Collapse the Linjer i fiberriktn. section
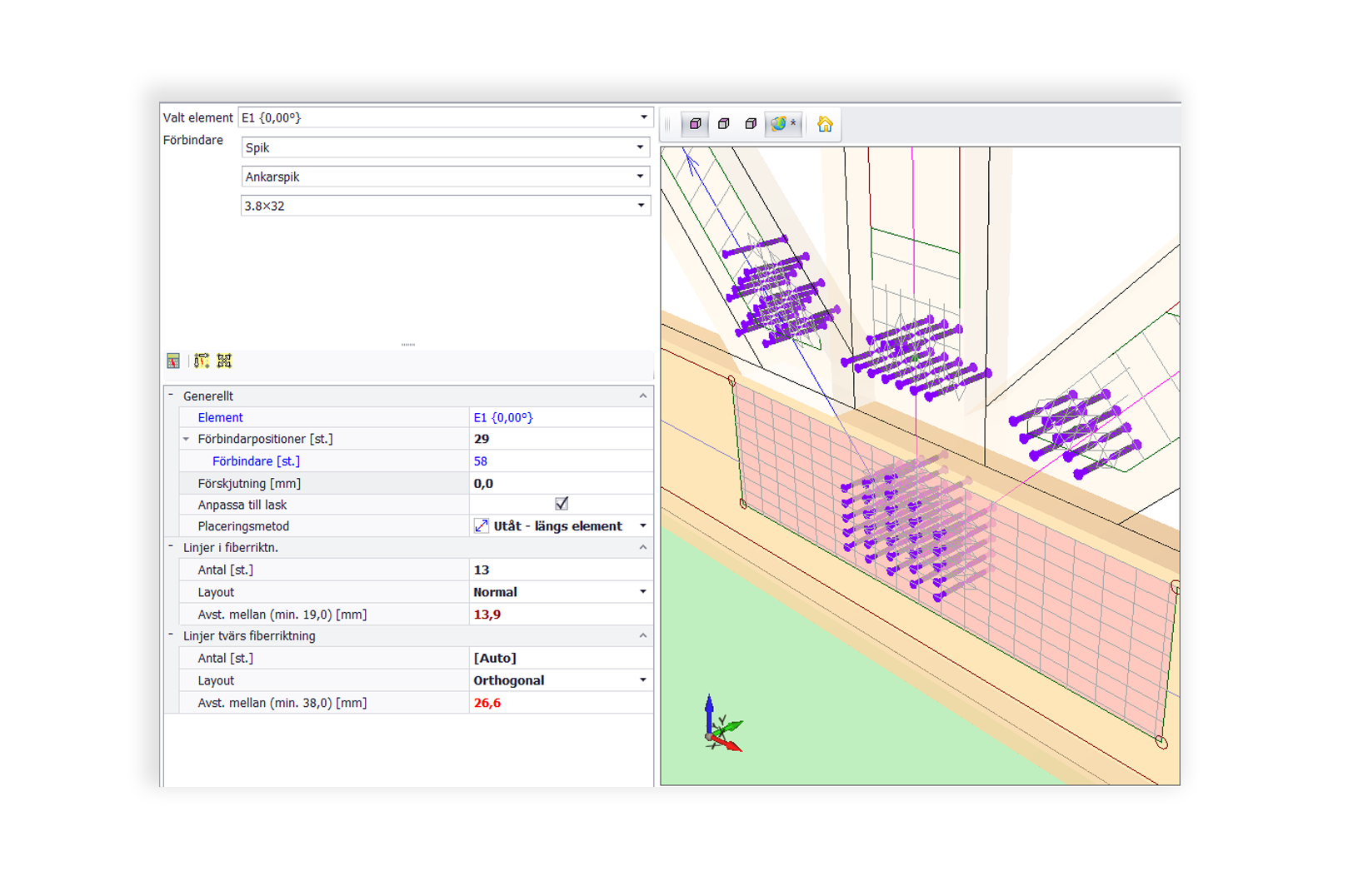The height and width of the screenshot is (896, 1363). (x=172, y=547)
